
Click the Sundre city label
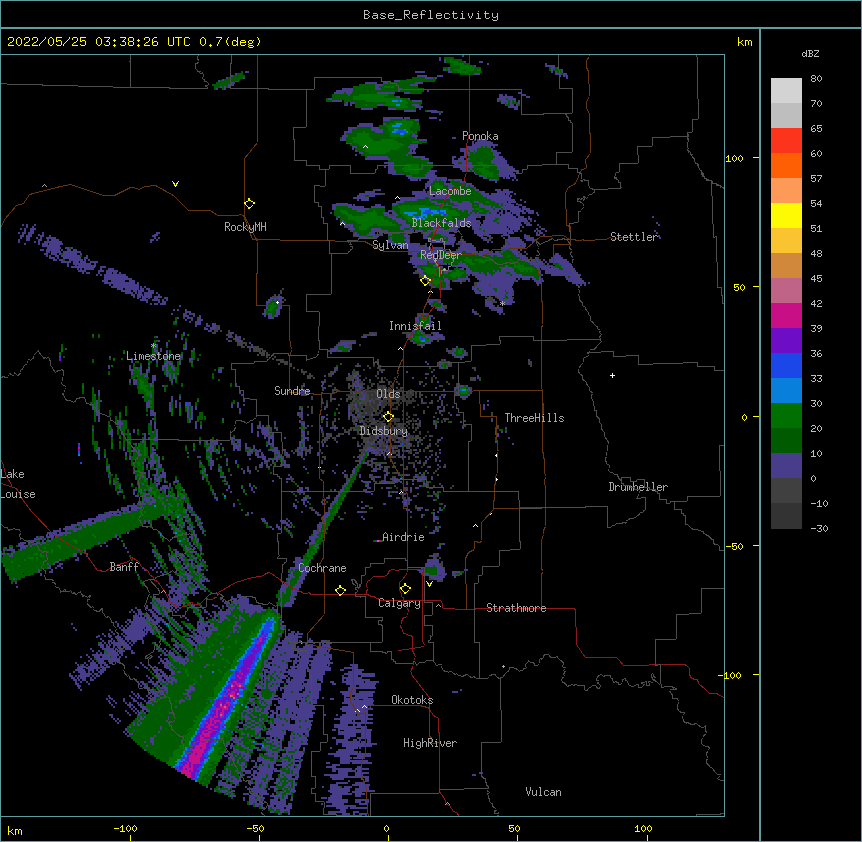pos(292,391)
